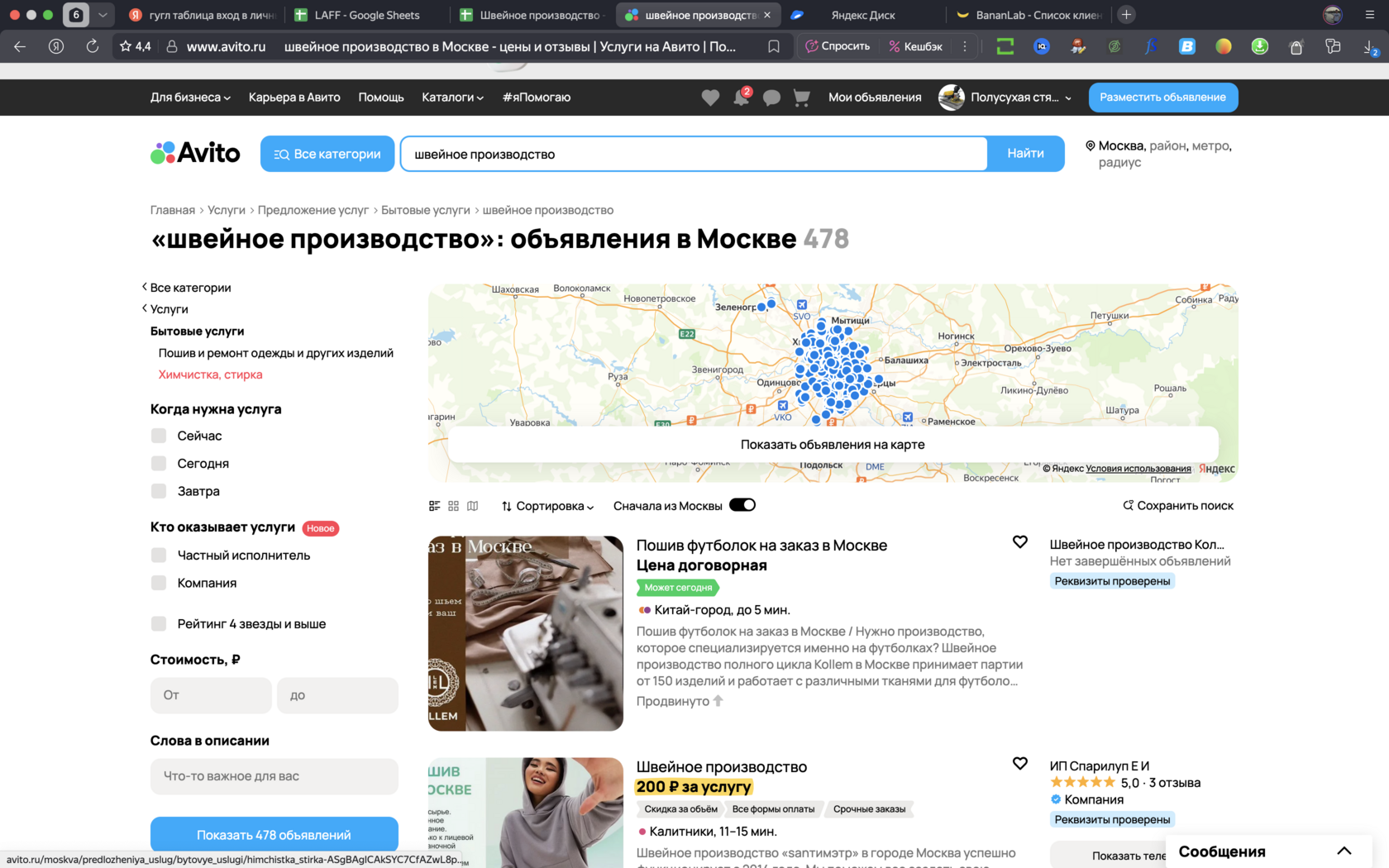Viewport: 1389px width, 868px height.
Task: Click 'Показать 478 объявлений' button
Action: [x=274, y=834]
